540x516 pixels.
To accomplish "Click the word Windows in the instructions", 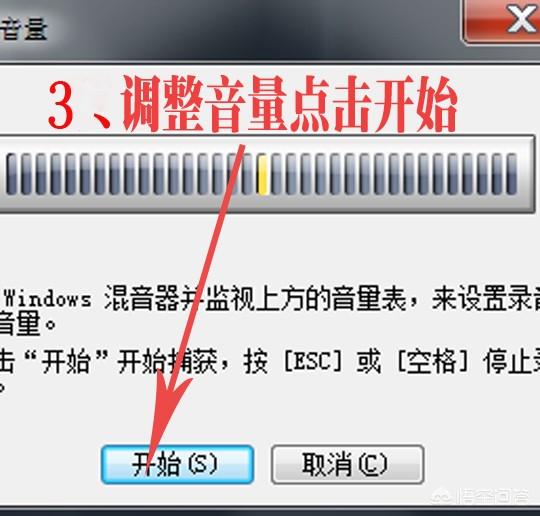I will 48,298.
